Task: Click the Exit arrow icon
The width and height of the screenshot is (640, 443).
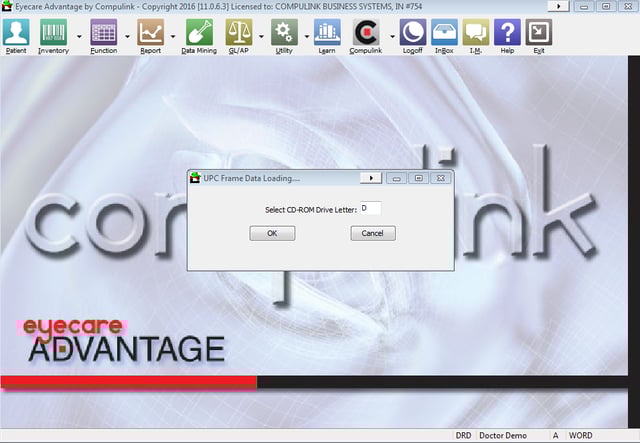Action: (x=539, y=32)
